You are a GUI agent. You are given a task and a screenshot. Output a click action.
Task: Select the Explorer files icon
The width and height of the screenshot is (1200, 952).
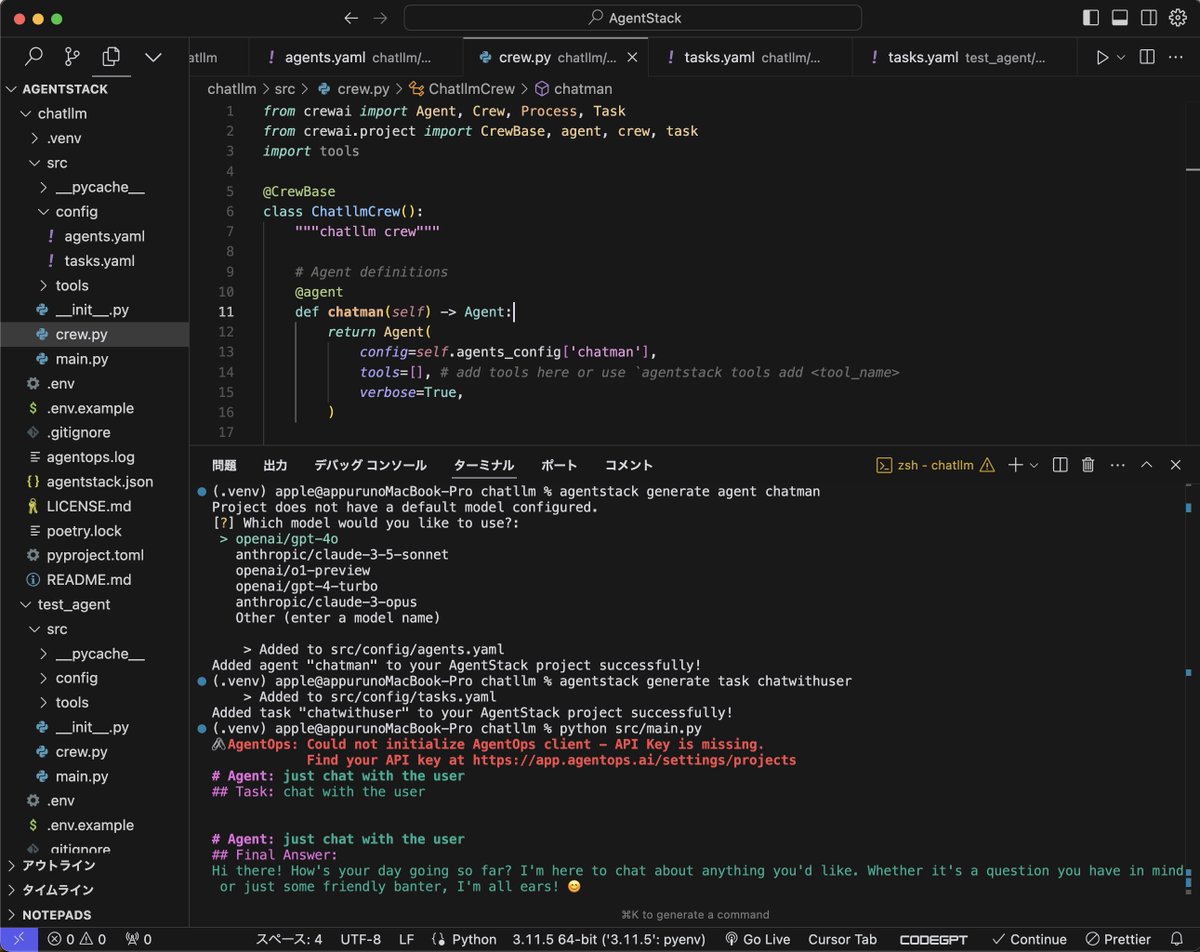click(112, 57)
